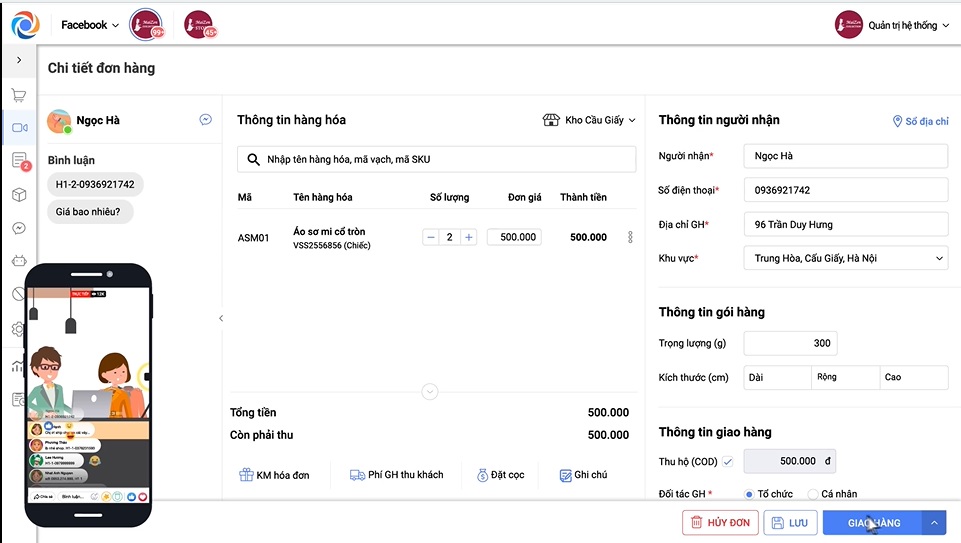The width and height of the screenshot is (961, 543).
Task: Click the search magnifier icon
Action: click(x=253, y=159)
